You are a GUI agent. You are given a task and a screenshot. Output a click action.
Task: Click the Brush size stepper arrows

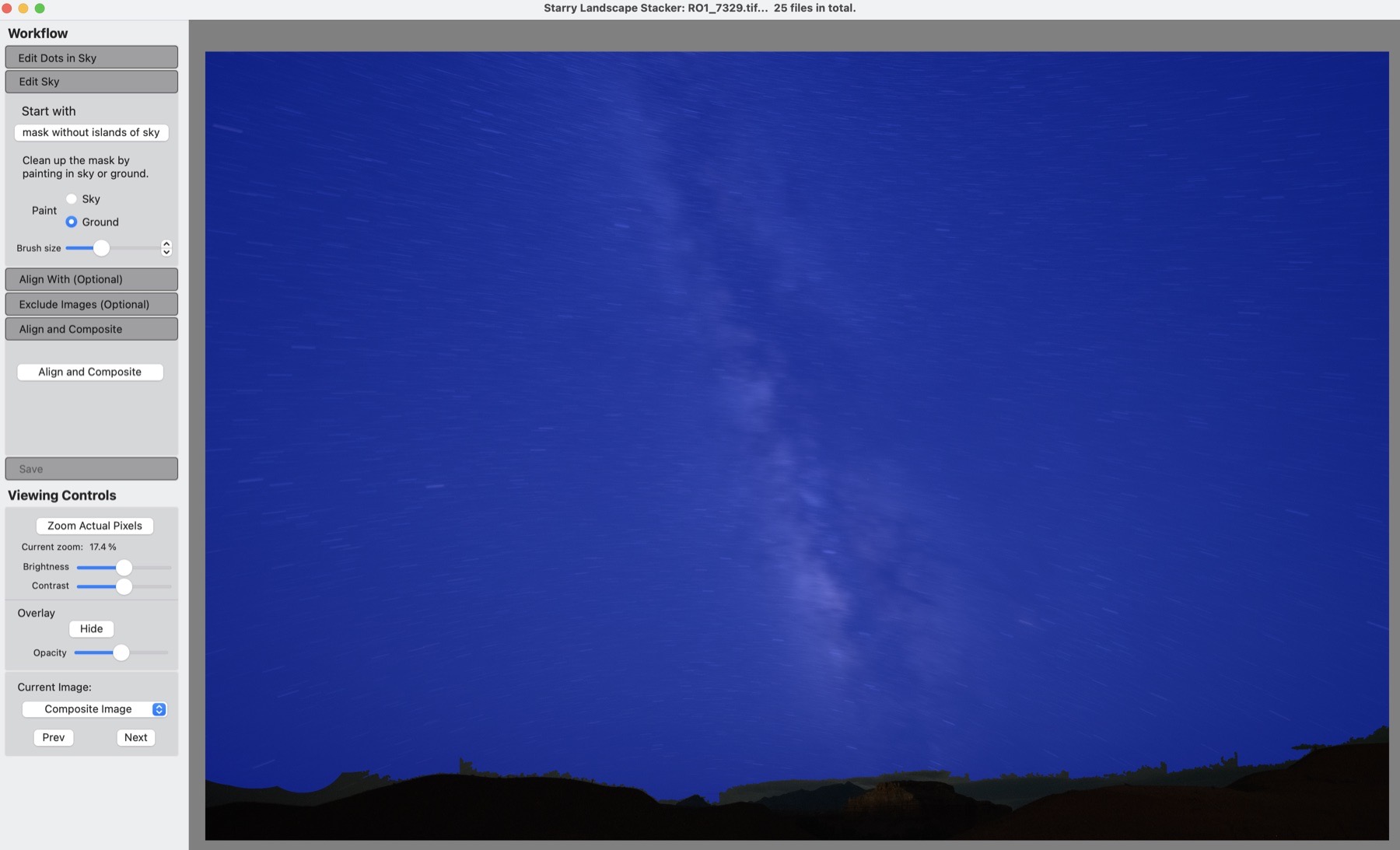point(166,248)
